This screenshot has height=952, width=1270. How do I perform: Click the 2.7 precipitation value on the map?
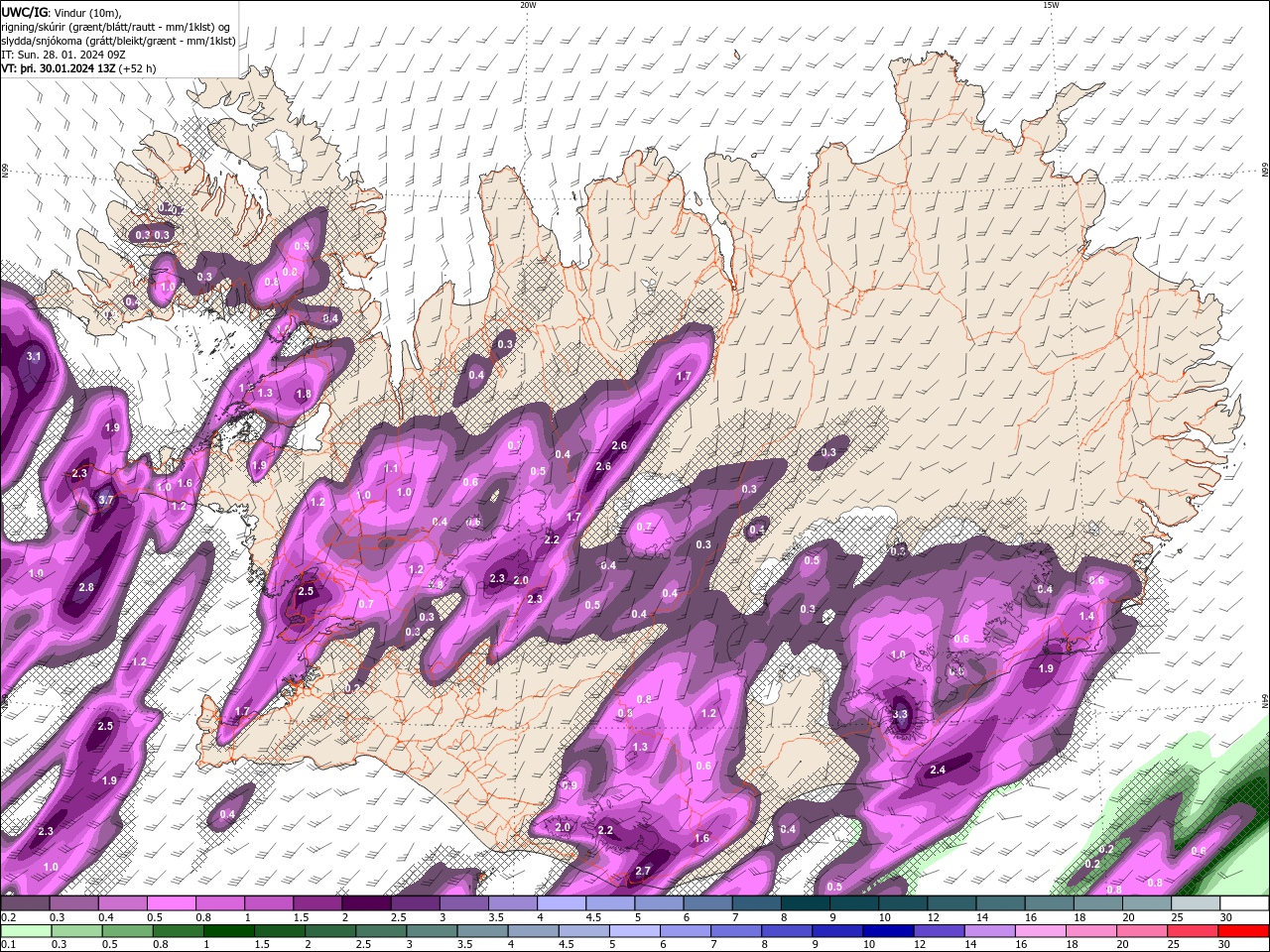(643, 871)
